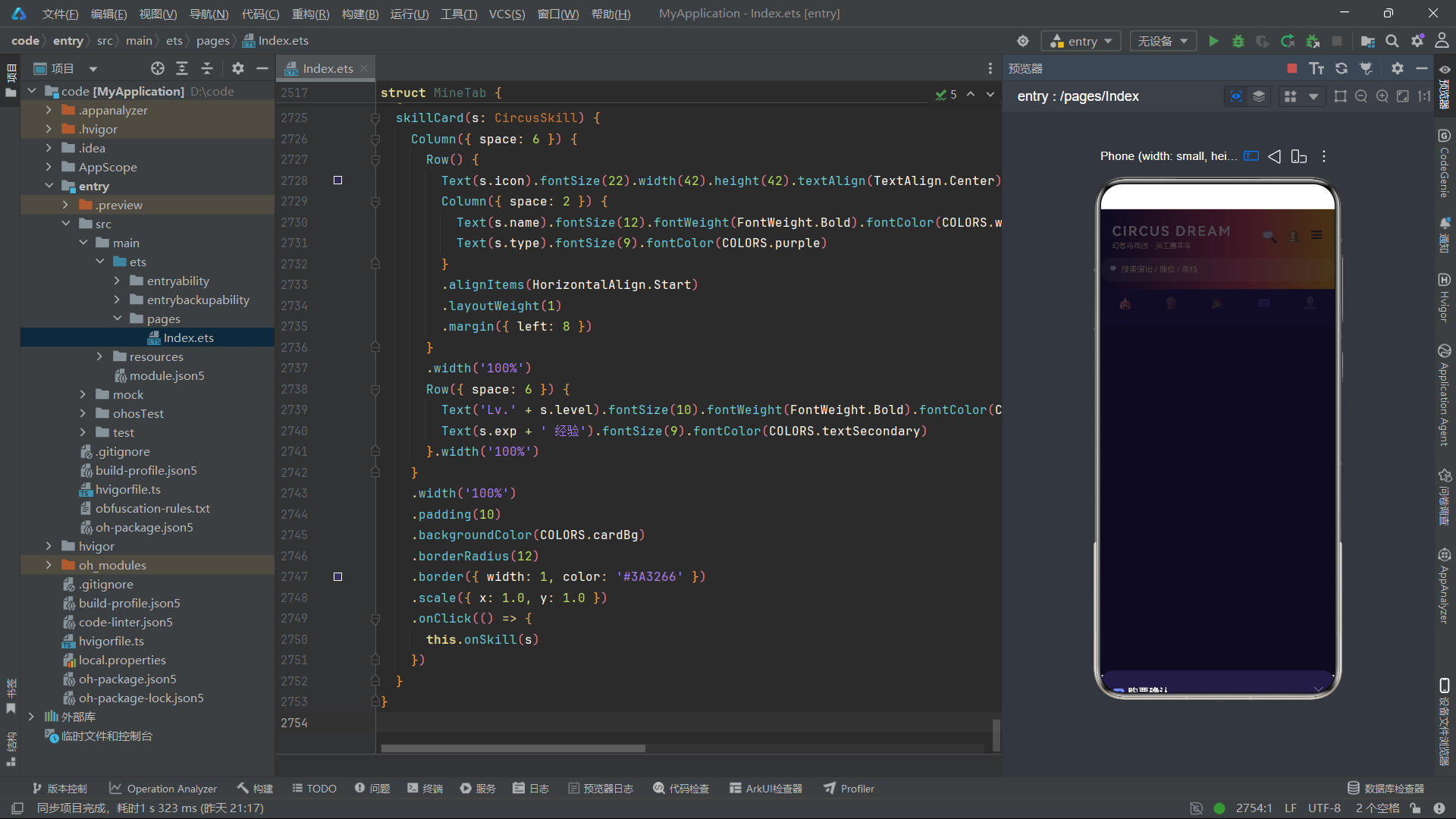Toggle breakpoint marker on line 2728
Image resolution: width=1456 pixels, height=819 pixels.
[338, 180]
